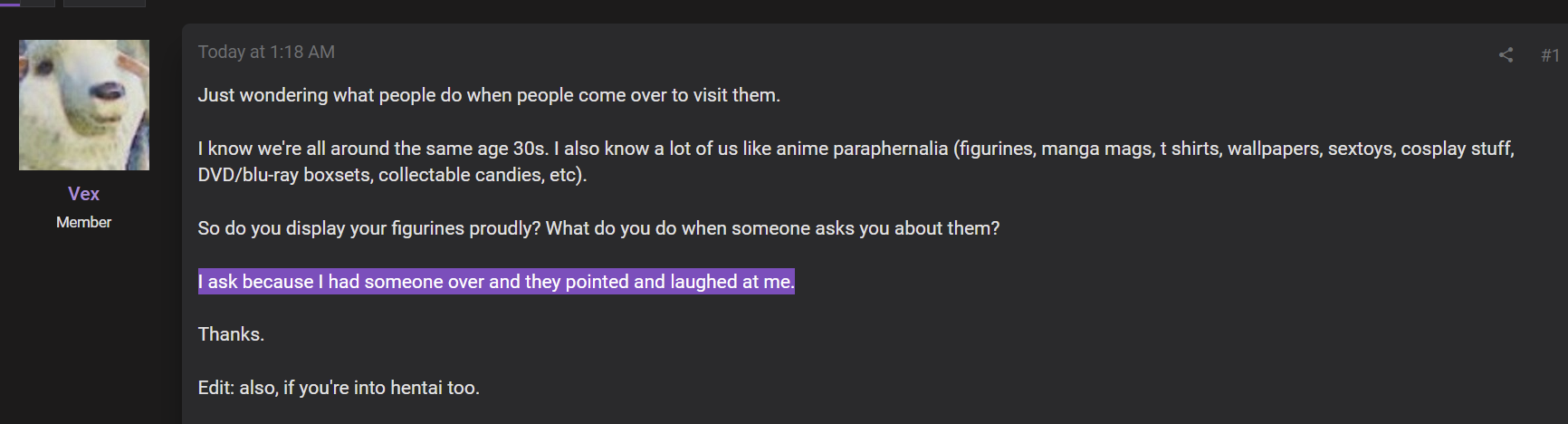Click the Today at 1:18 AM timestamp
This screenshot has width=1568, height=424.
point(266,52)
